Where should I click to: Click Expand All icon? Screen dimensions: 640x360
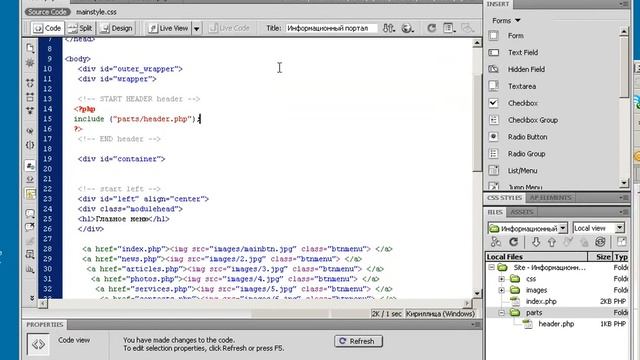[x=30, y=111]
